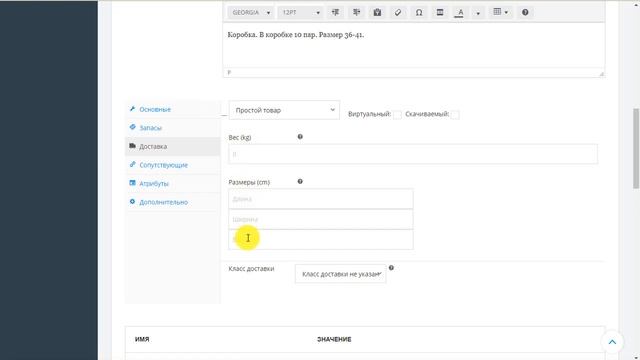The width and height of the screenshot is (640, 360).
Task: Click the P element path indicator
Action: click(229, 72)
